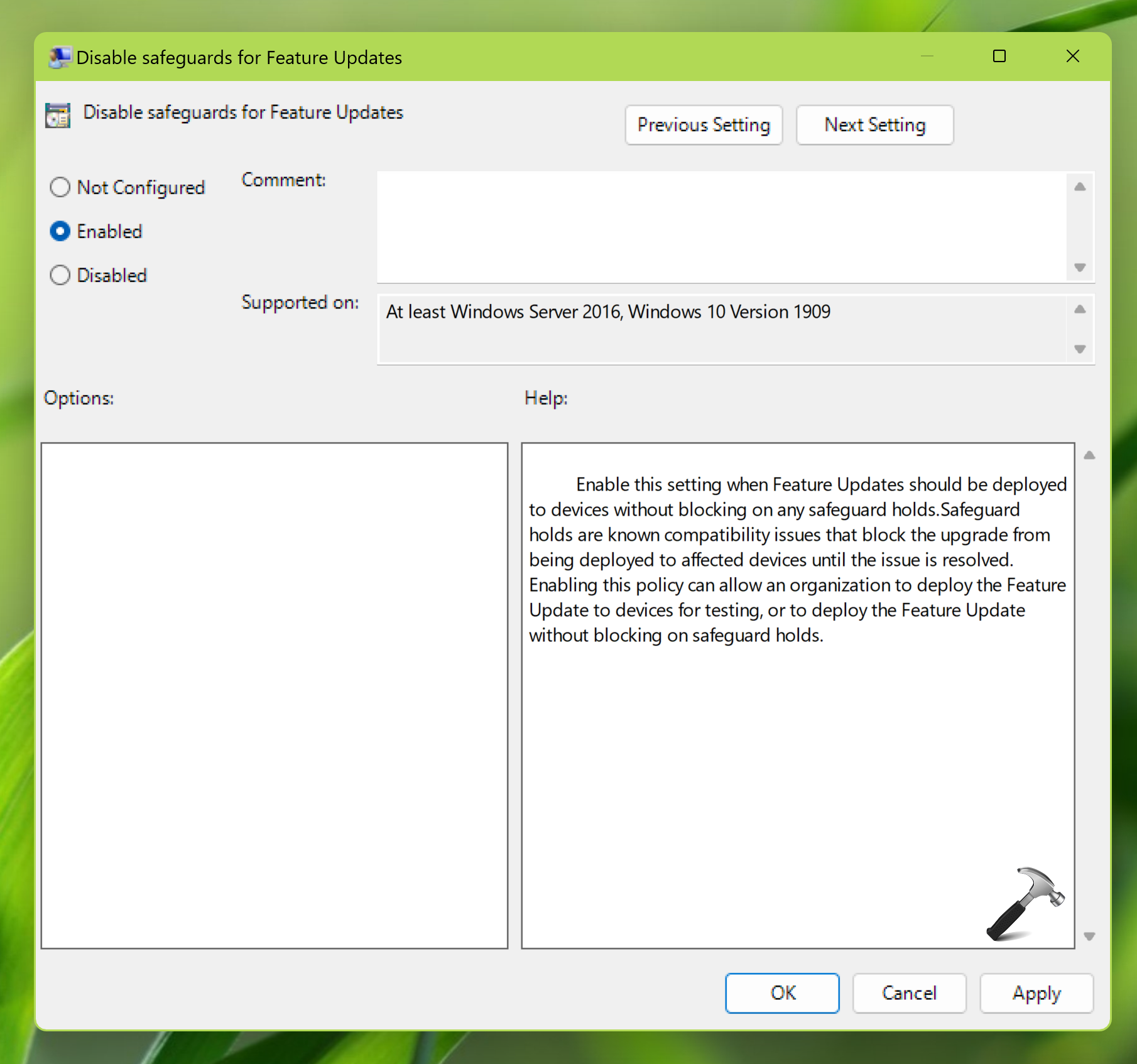Jump to the Next Setting
The height and width of the screenshot is (1064, 1137).
point(874,125)
